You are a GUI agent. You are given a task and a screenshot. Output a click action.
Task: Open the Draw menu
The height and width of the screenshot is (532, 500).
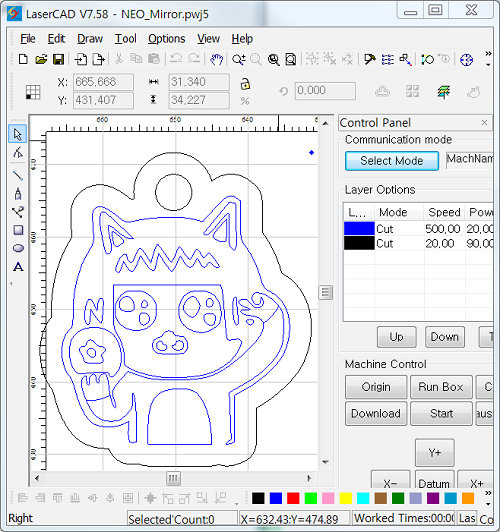click(x=90, y=39)
